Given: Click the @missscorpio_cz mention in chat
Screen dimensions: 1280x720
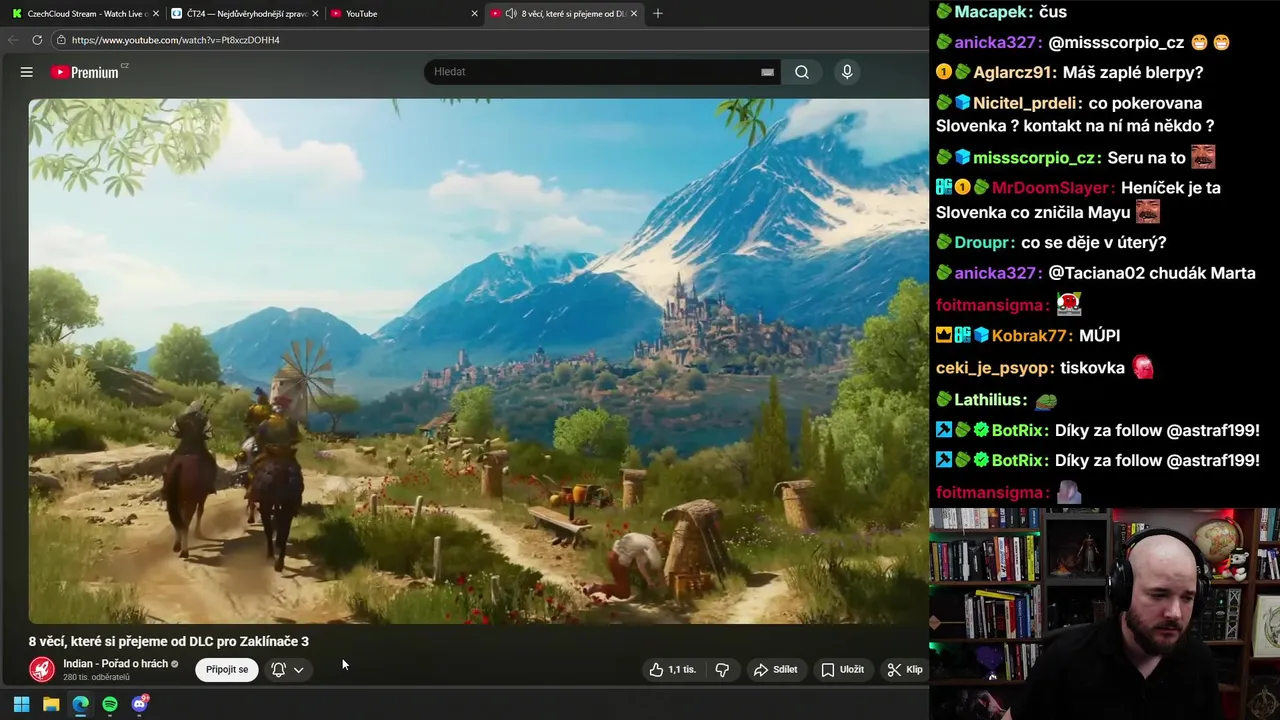Looking at the screenshot, I should [x=1116, y=43].
